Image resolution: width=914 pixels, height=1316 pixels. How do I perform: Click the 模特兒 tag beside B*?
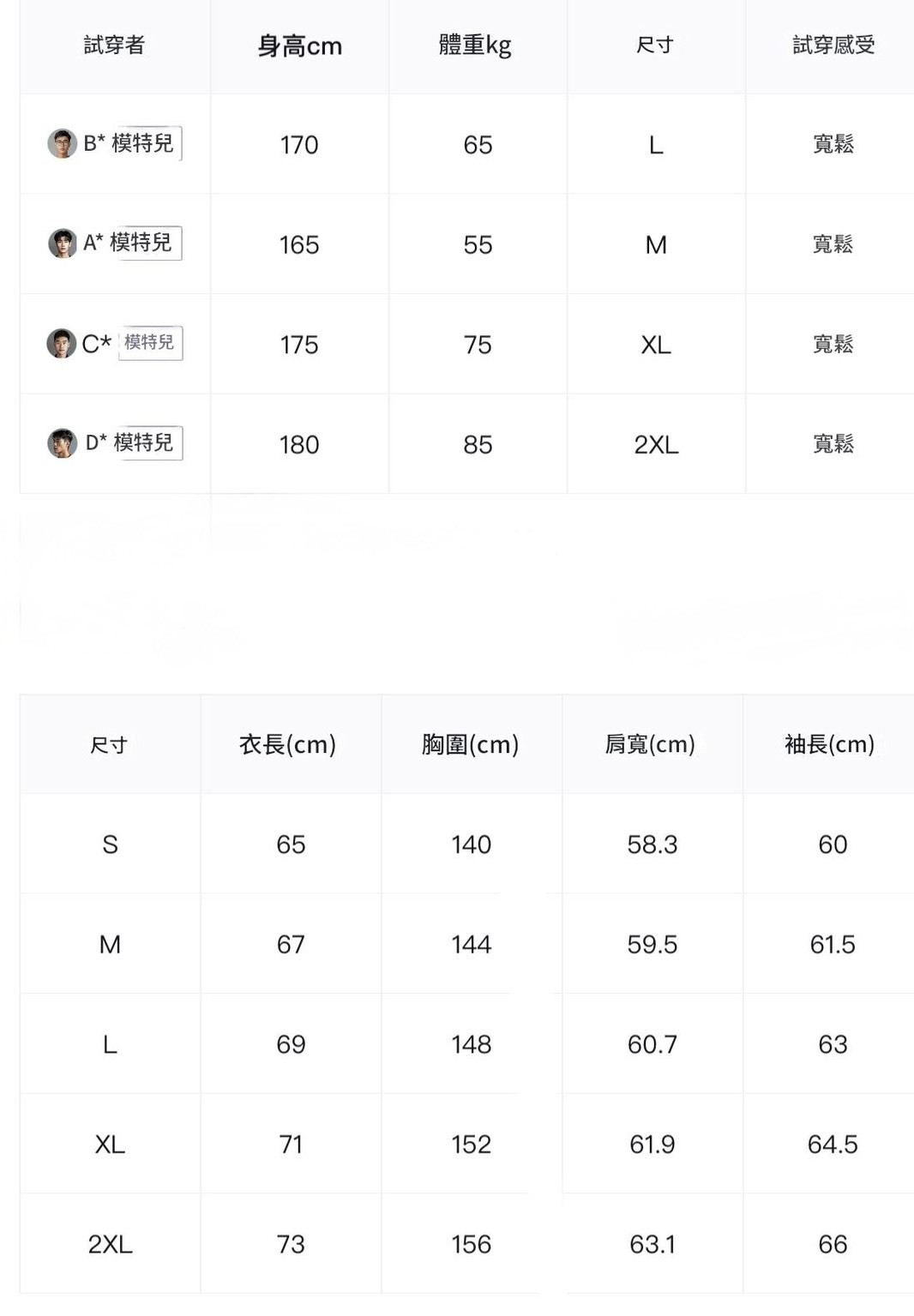[x=144, y=143]
